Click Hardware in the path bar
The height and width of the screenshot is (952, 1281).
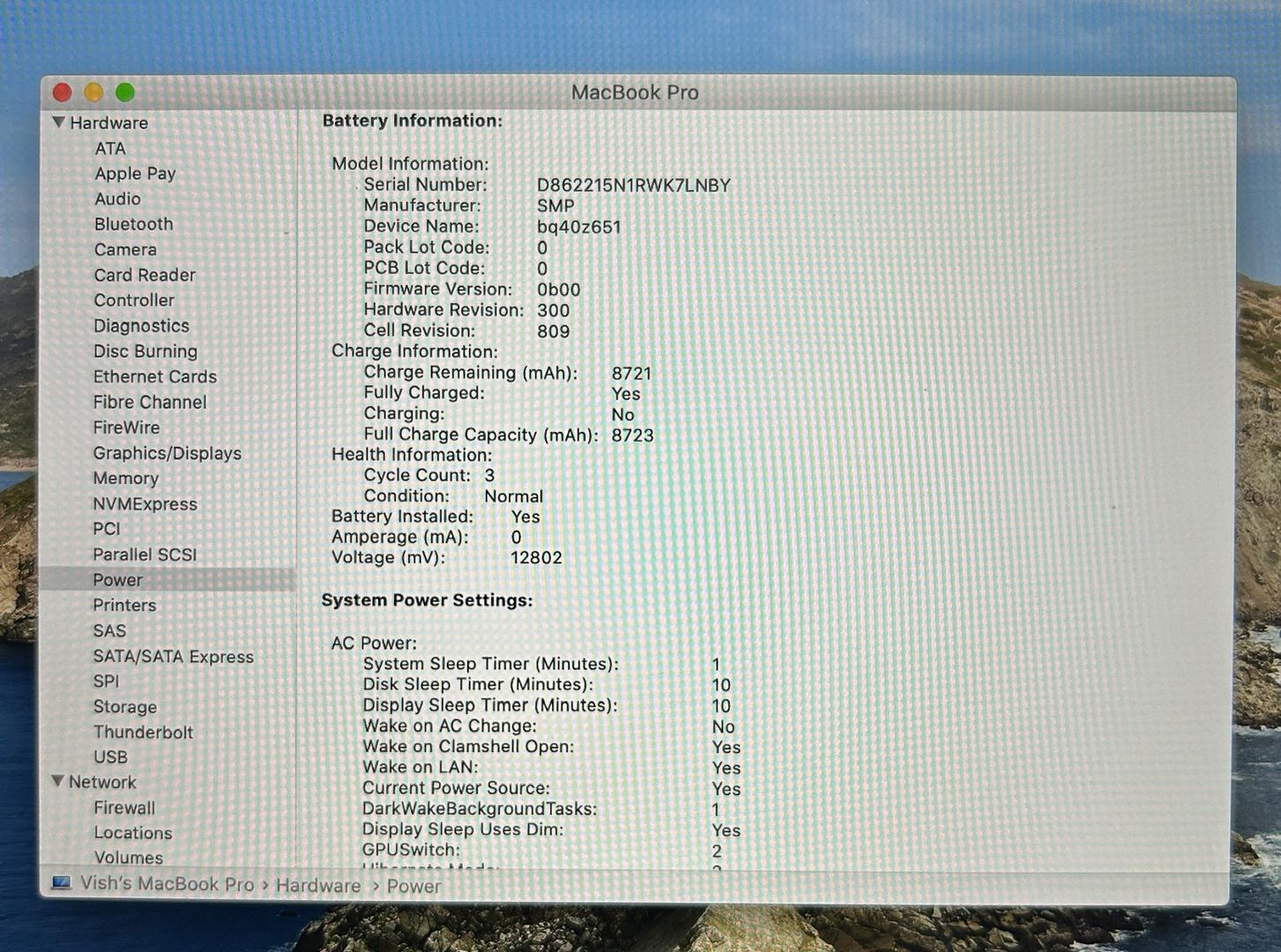click(318, 885)
